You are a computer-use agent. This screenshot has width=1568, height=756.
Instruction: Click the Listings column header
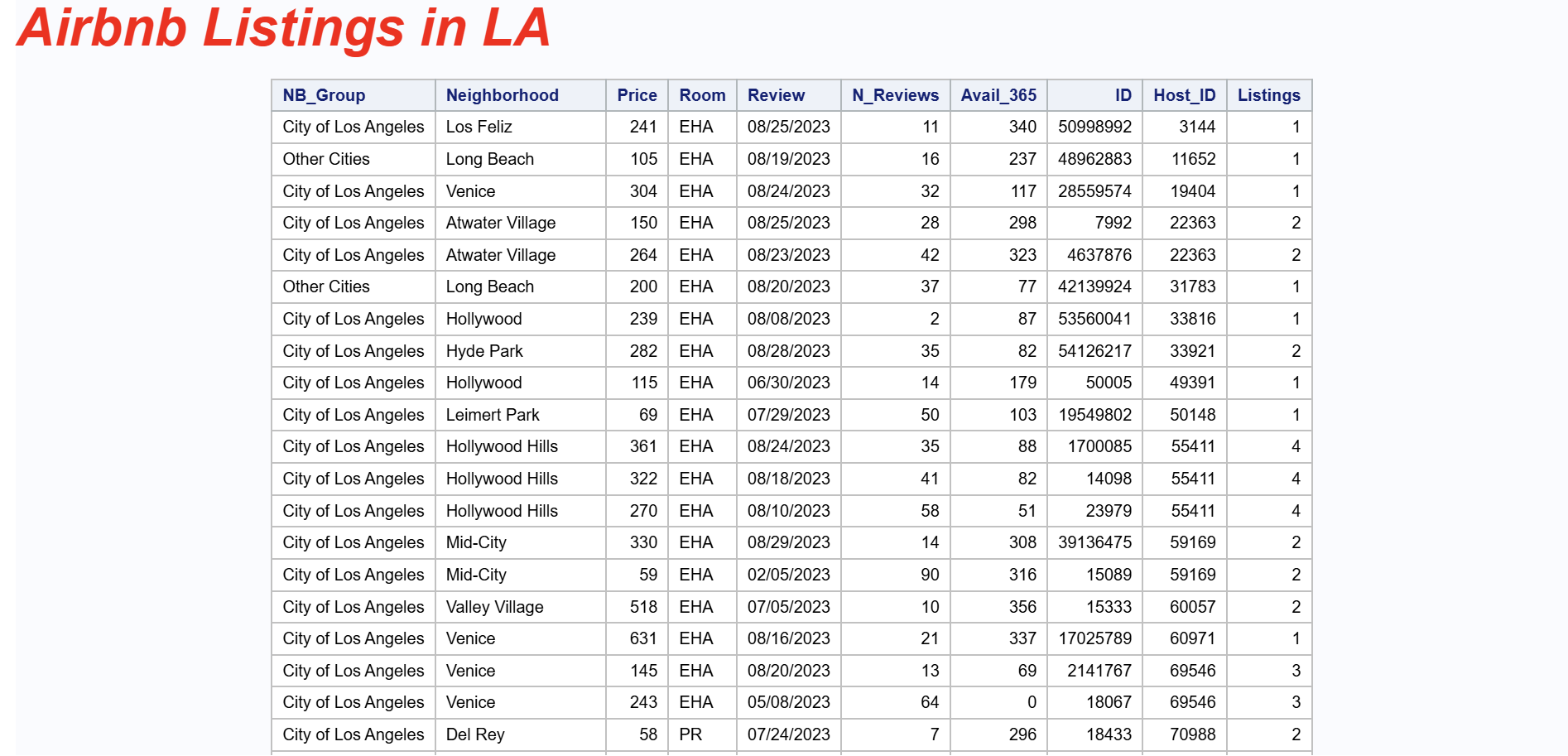[1268, 95]
